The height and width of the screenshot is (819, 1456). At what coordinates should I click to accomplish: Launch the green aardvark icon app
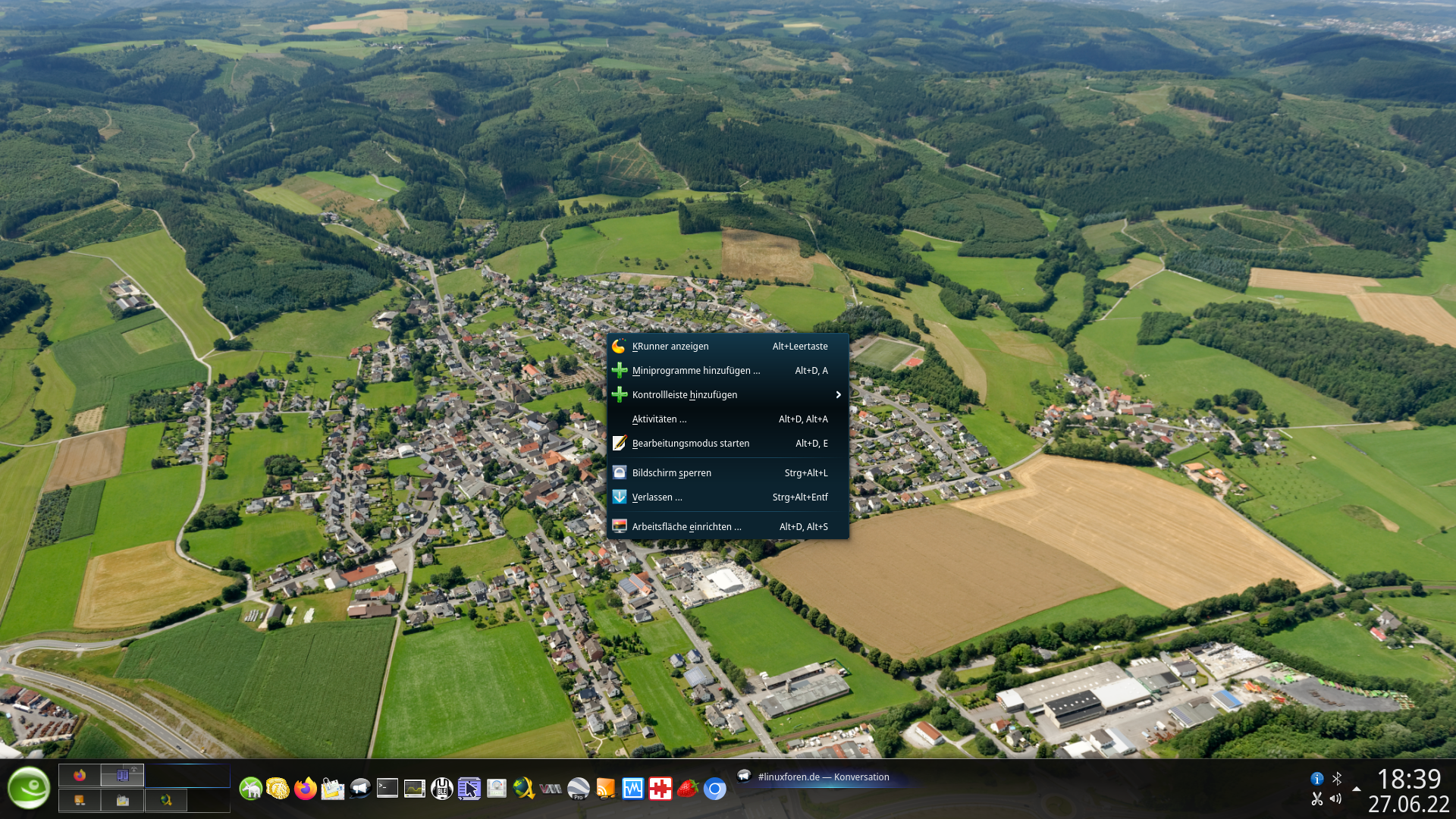click(250, 789)
